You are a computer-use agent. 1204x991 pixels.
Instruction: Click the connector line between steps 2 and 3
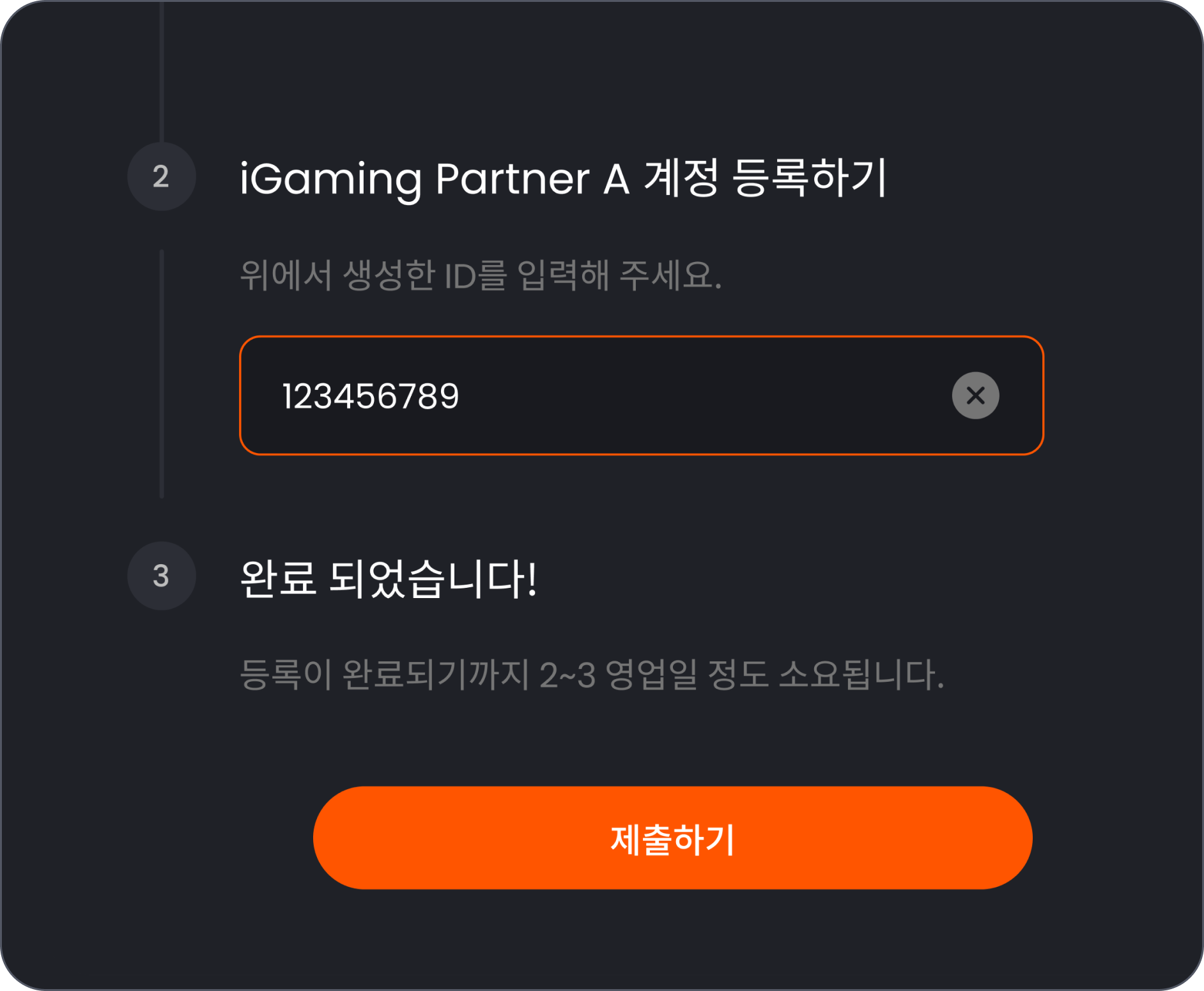[162, 374]
